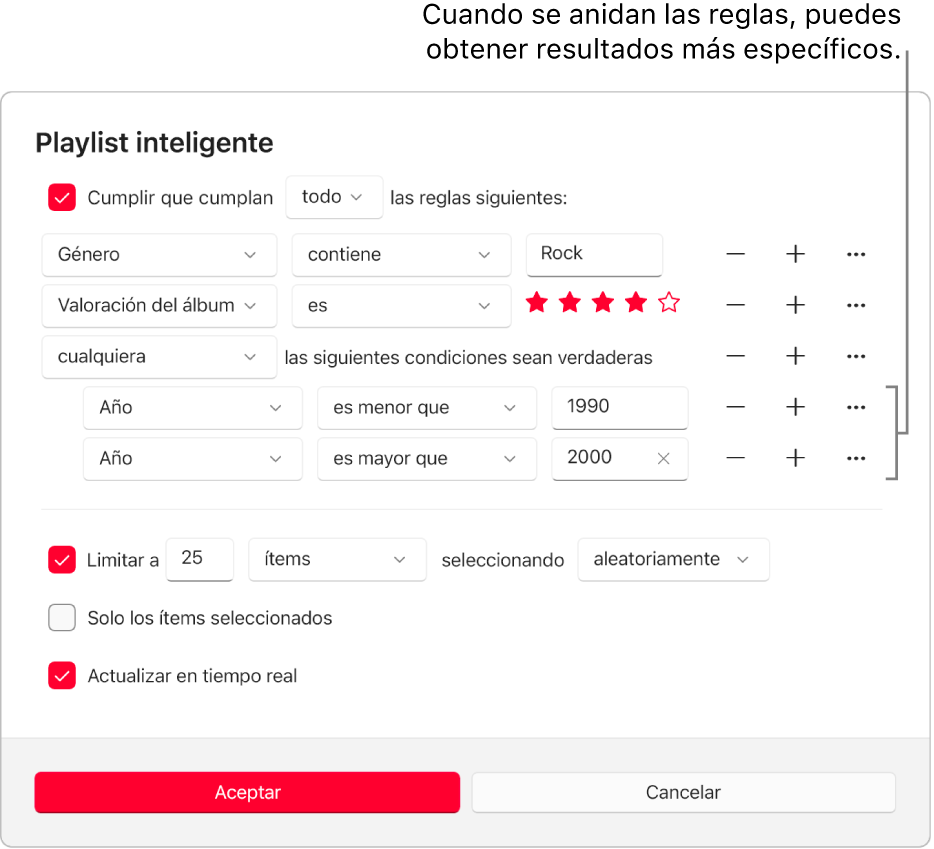Add a nested rule after Año es menor que 1990

(795, 407)
